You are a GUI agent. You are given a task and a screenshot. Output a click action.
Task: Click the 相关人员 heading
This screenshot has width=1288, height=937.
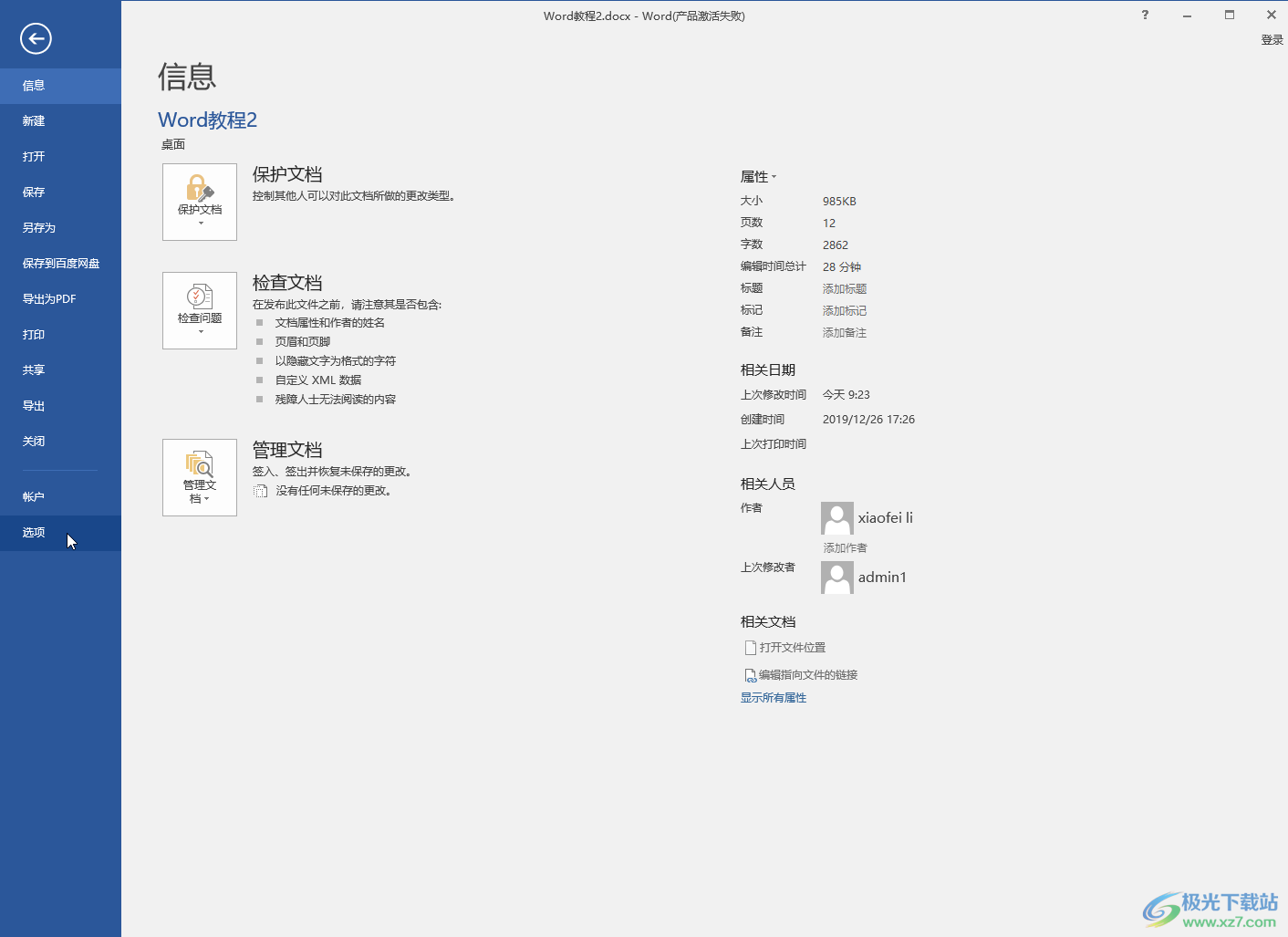768,484
